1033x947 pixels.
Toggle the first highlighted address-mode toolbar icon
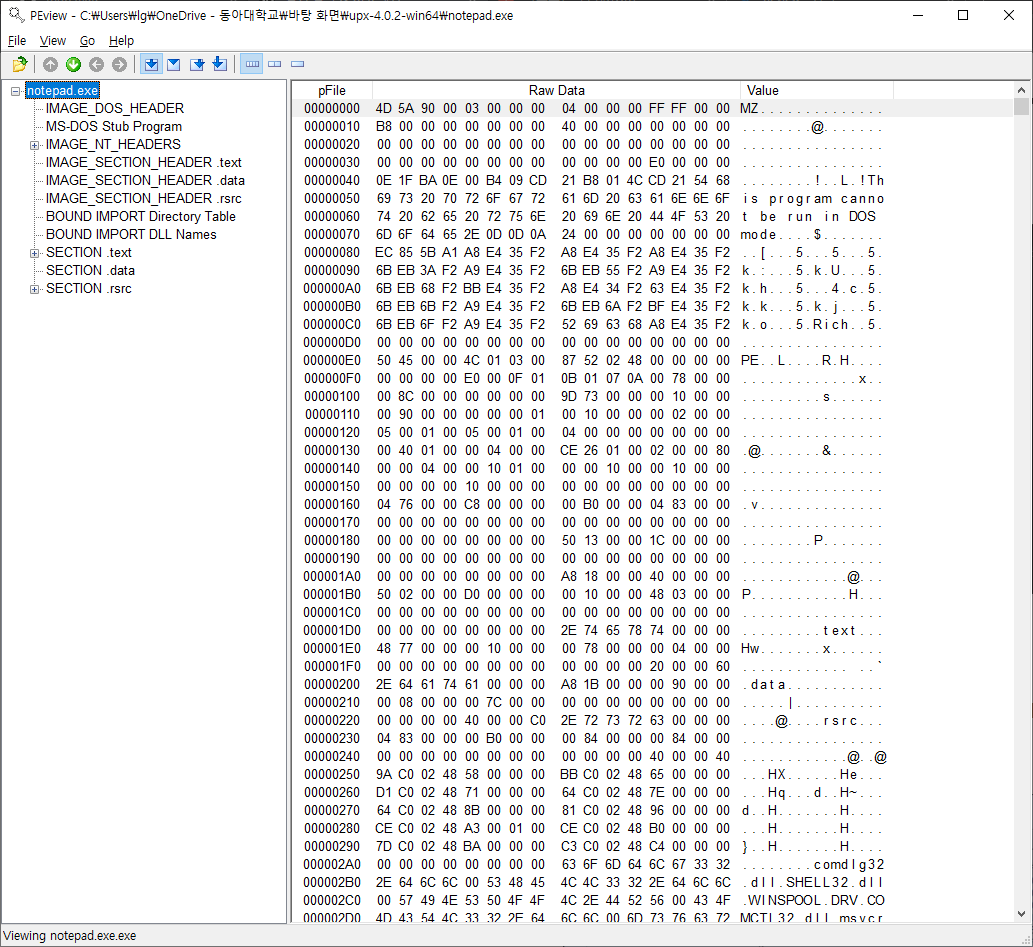152,64
